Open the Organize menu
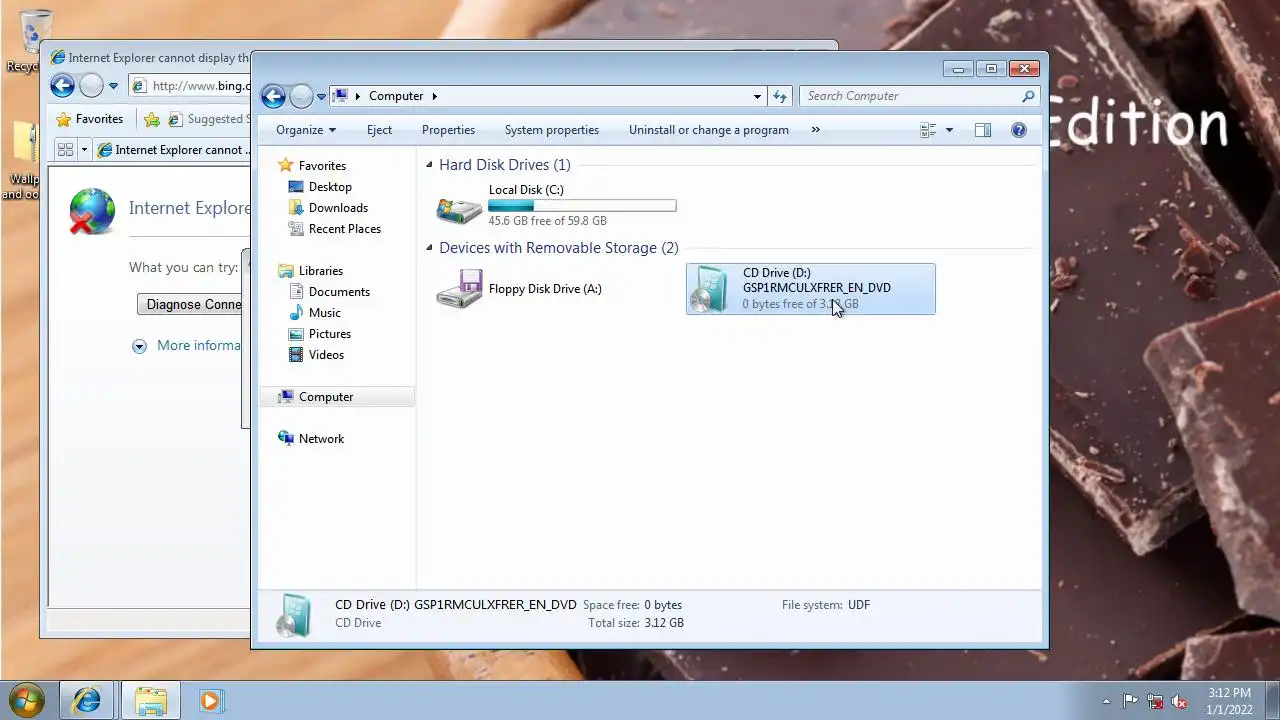This screenshot has height=720, width=1280. click(x=306, y=130)
